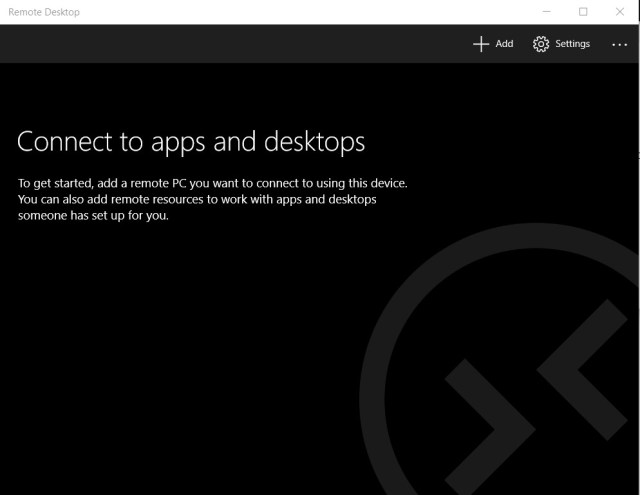This screenshot has height=495, width=640.
Task: Click the word 'desktops' in the heading
Action: (x=314, y=142)
